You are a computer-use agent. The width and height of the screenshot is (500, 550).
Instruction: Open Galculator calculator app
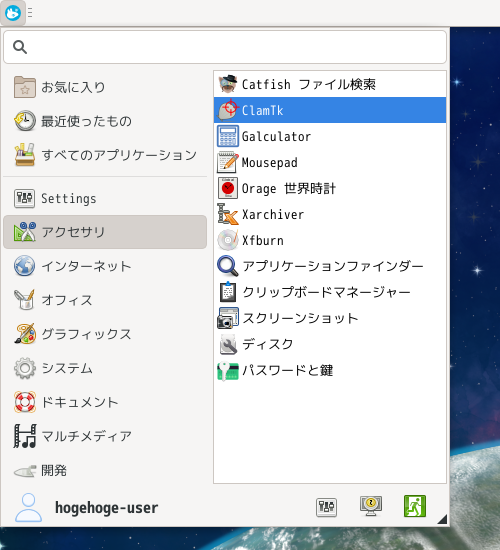tap(330, 136)
